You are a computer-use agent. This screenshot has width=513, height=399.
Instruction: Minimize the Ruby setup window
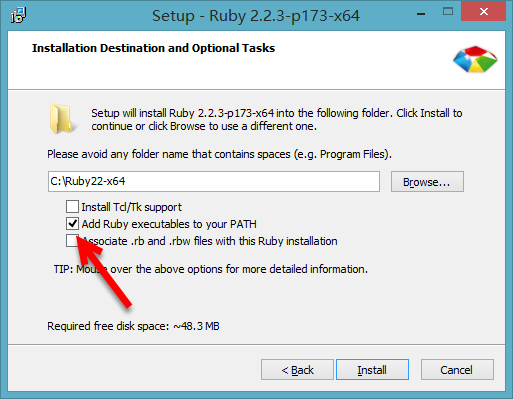pos(421,13)
